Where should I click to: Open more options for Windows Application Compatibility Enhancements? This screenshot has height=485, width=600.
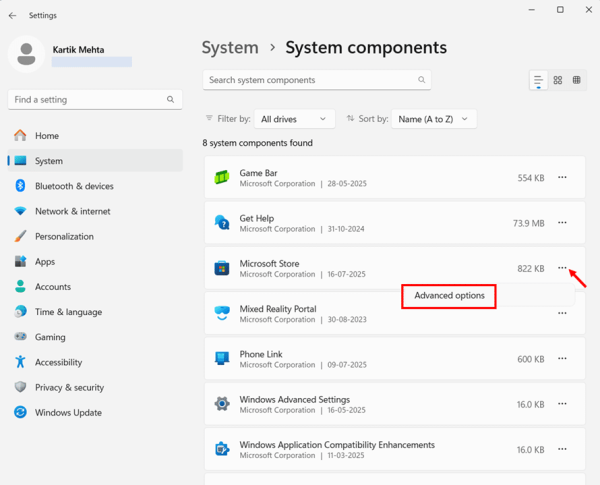[562, 449]
